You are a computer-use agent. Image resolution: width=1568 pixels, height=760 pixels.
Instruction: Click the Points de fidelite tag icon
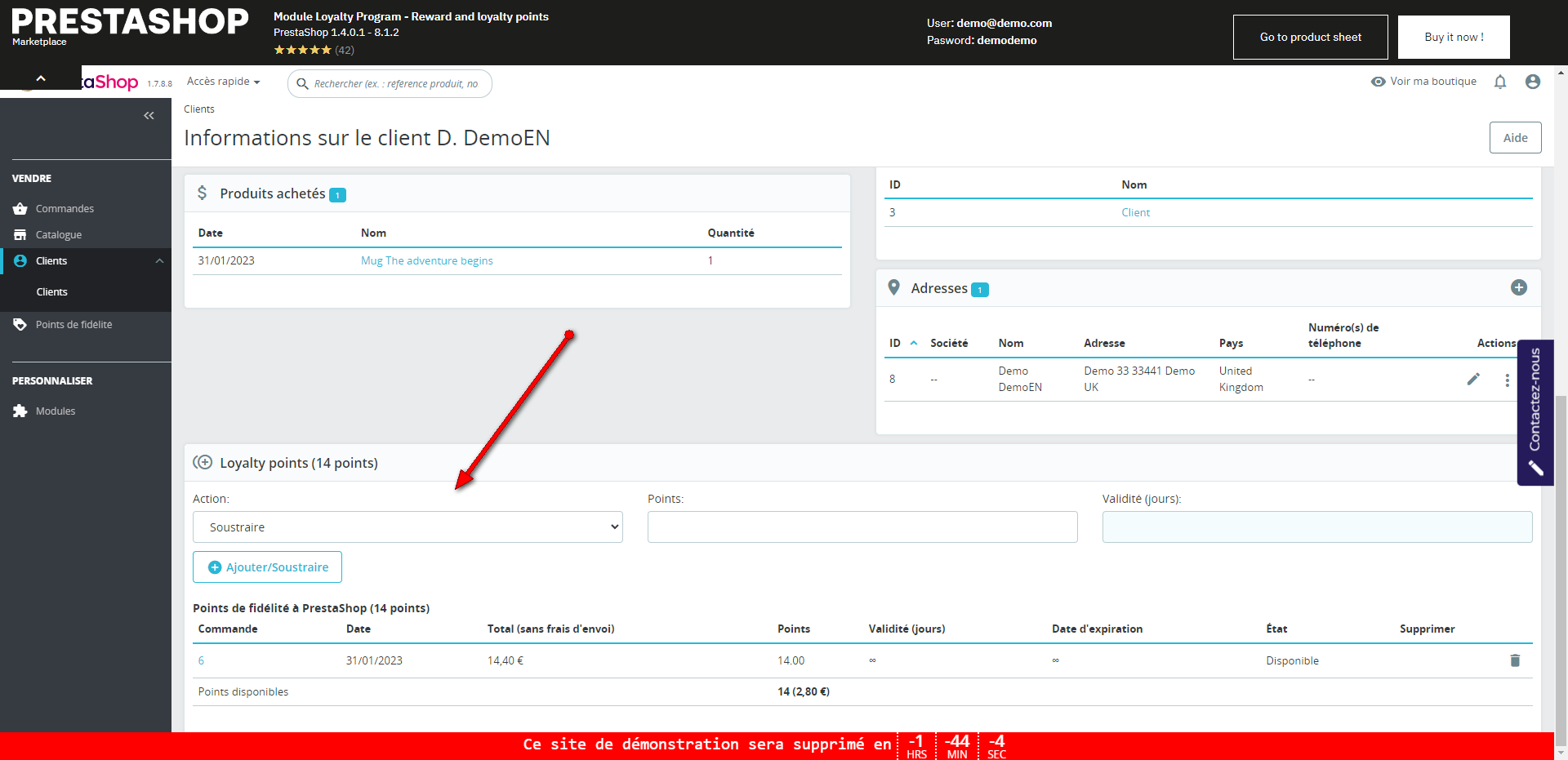point(20,325)
